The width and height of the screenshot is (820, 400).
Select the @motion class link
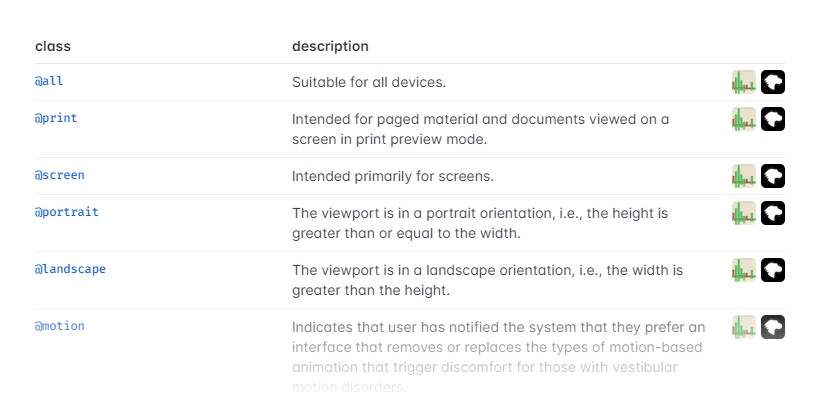click(60, 326)
